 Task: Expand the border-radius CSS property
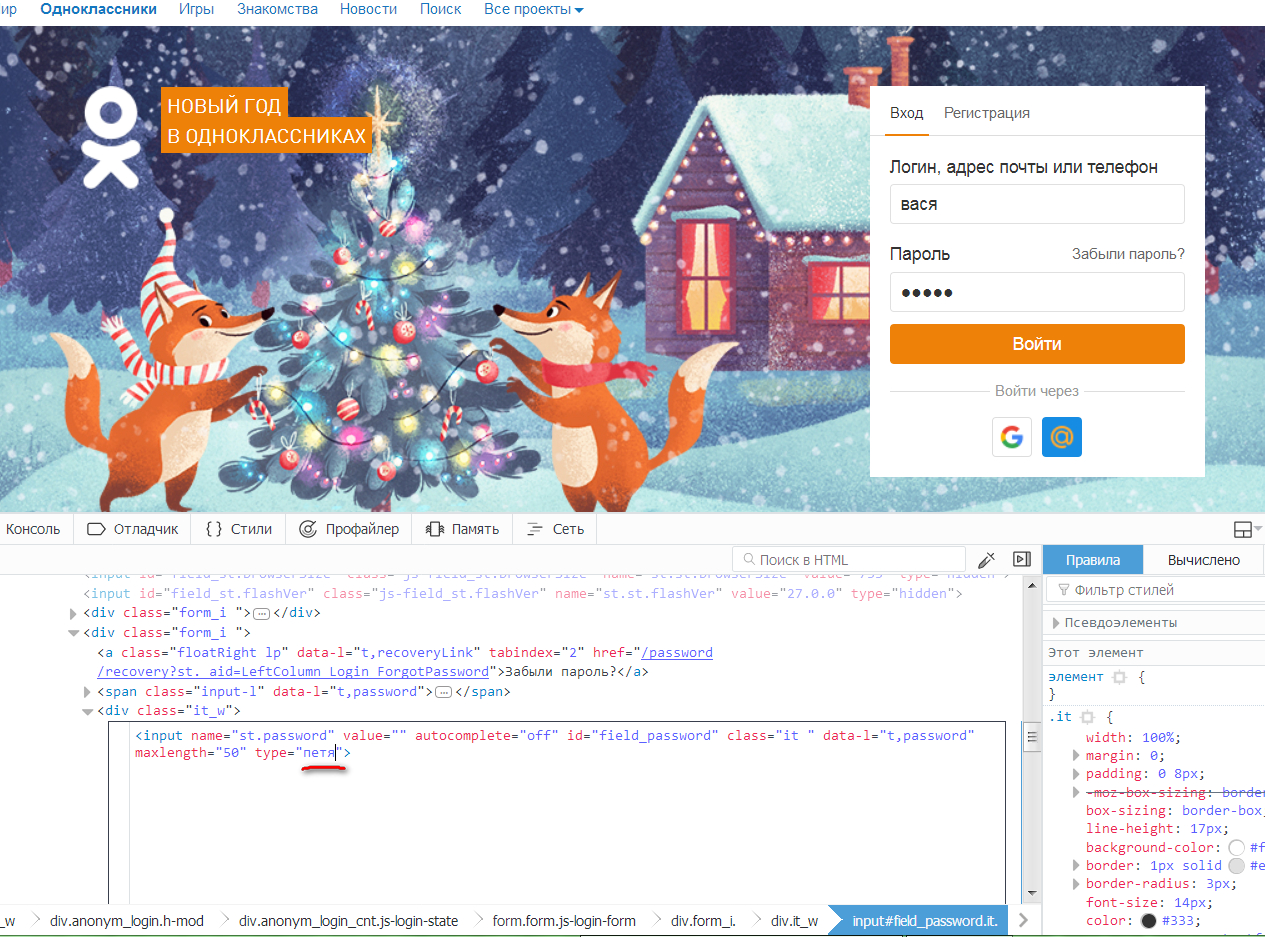pyautogui.click(x=1076, y=884)
